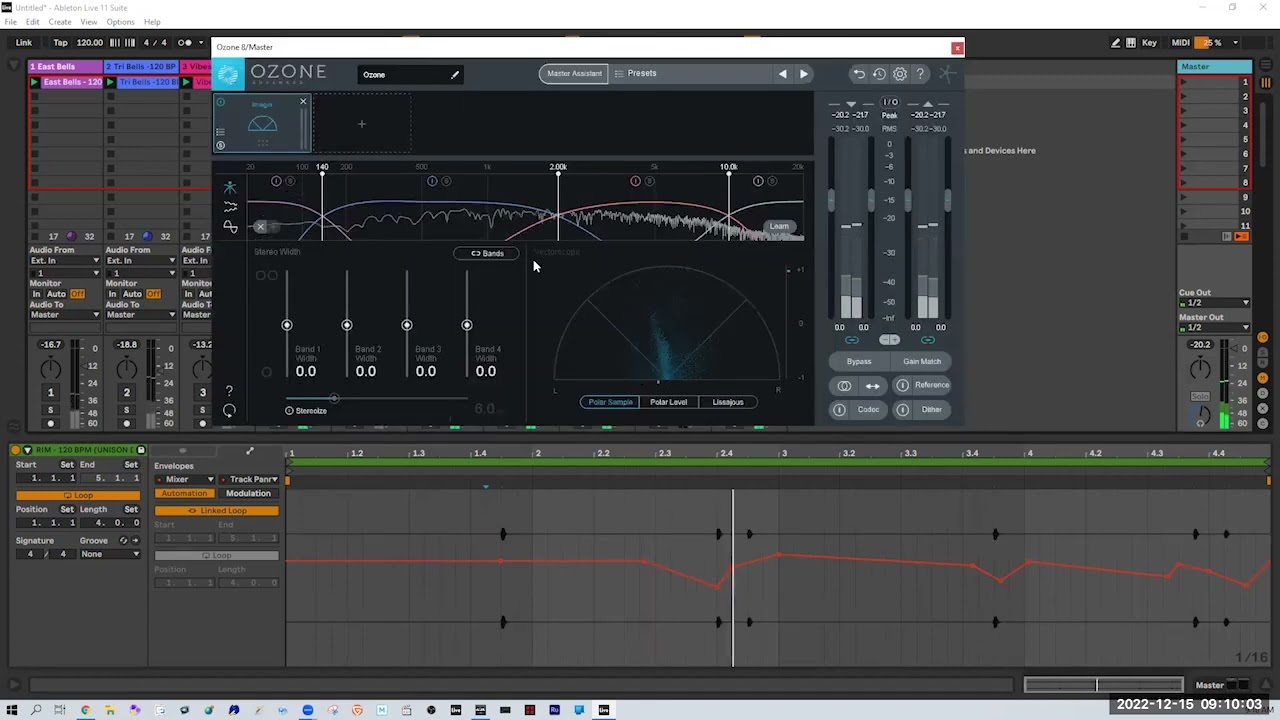The image size is (1280, 720).
Task: Enable the Dither power toggle
Action: (902, 409)
